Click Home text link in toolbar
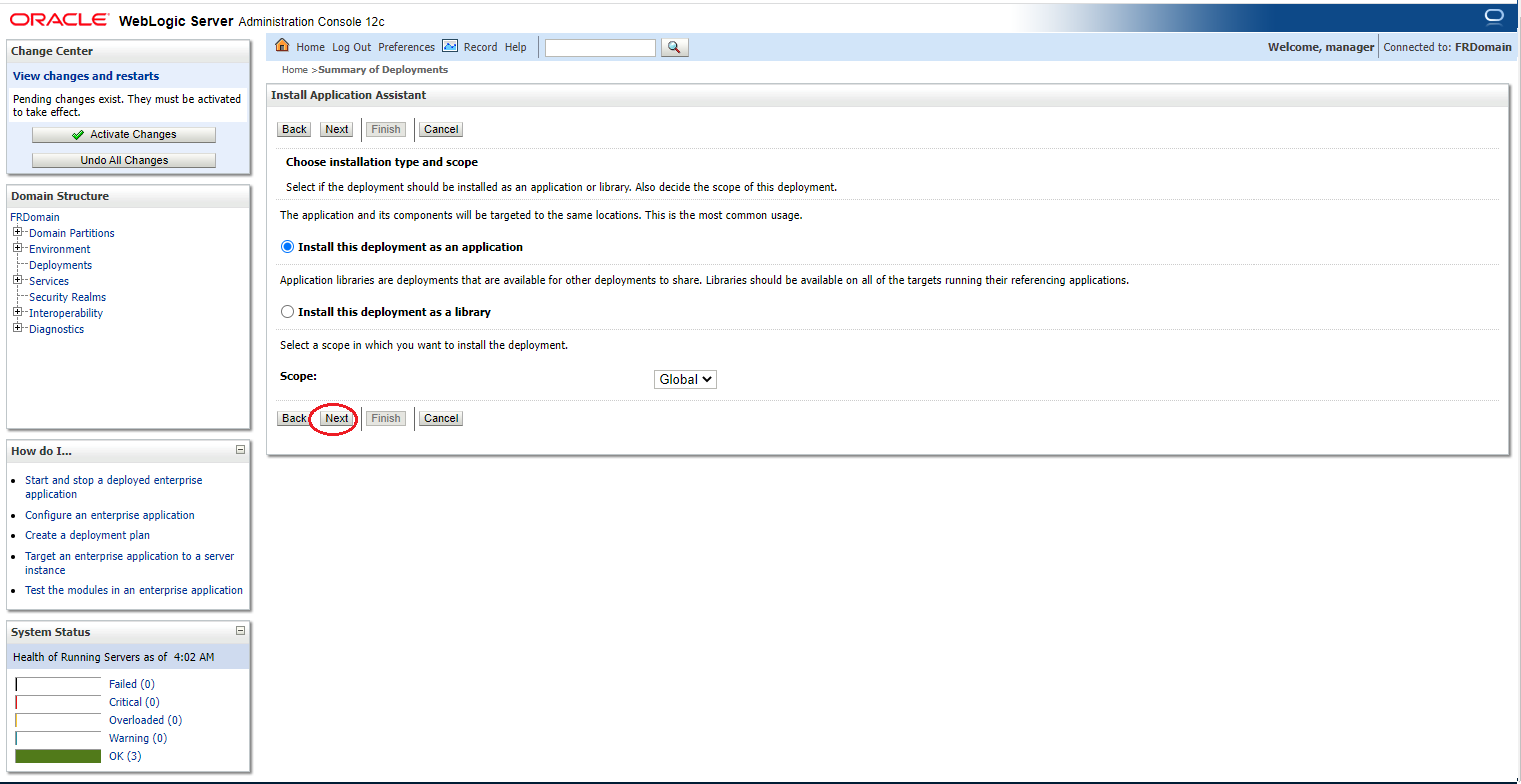This screenshot has height=784, width=1521. coord(310,47)
